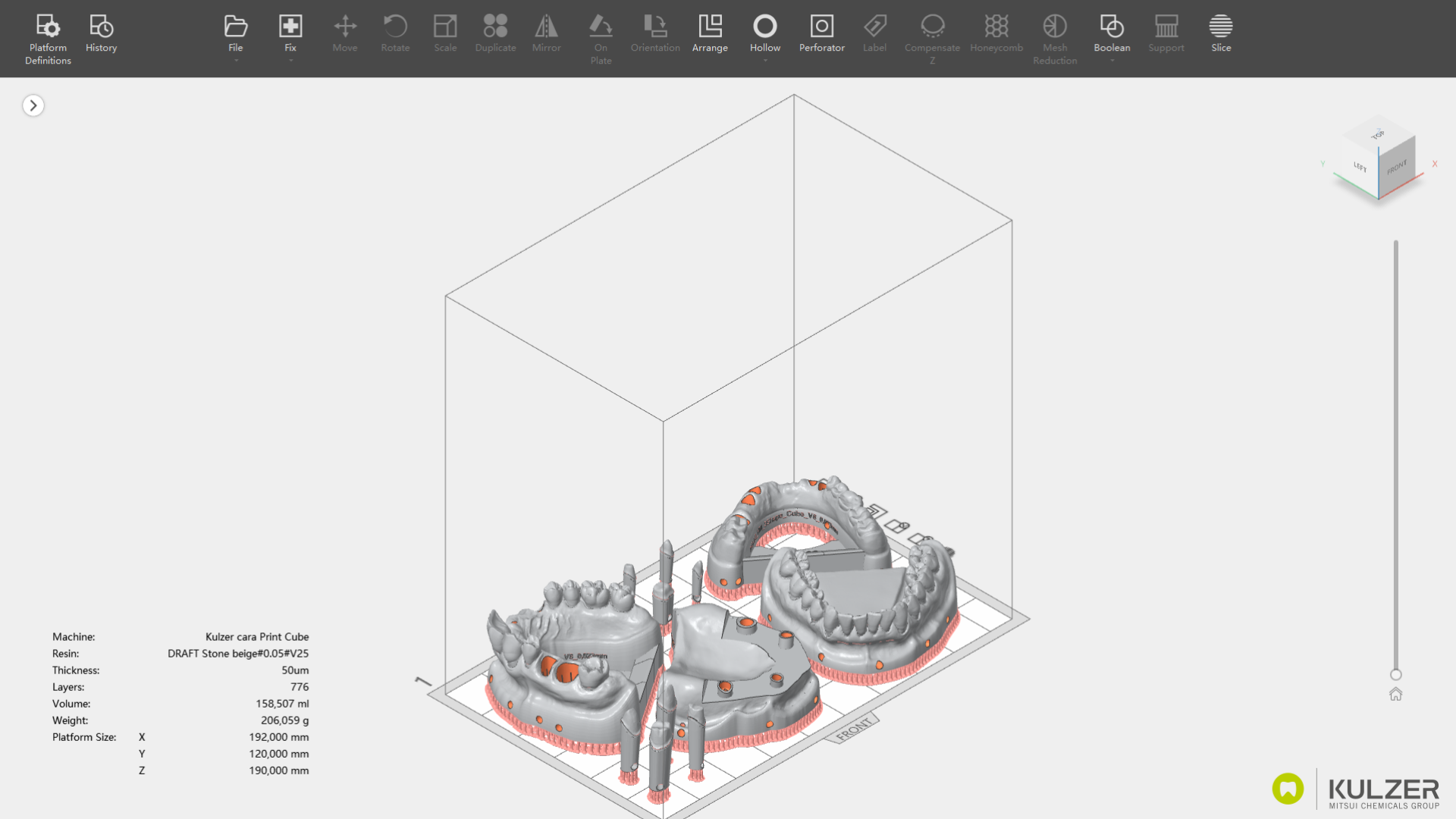1456x819 pixels.
Task: Select the Perforator tool
Action: point(821,27)
